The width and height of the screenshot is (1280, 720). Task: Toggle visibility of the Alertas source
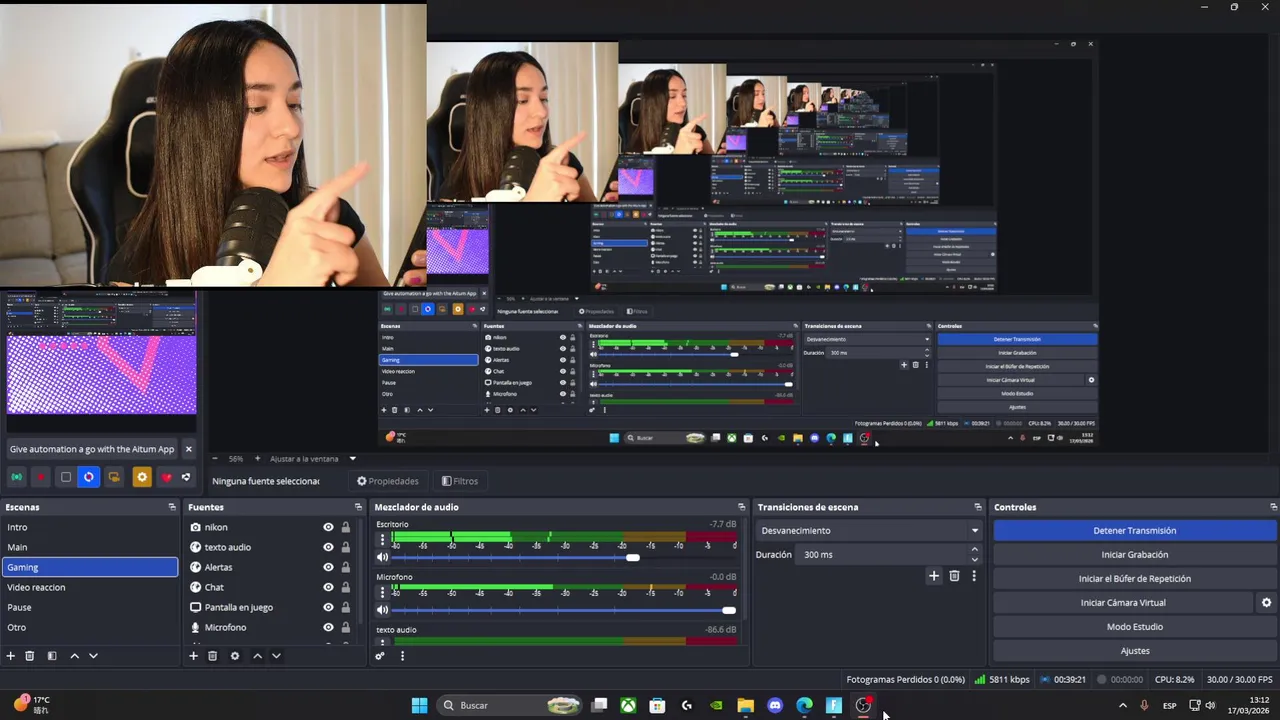[x=328, y=567]
